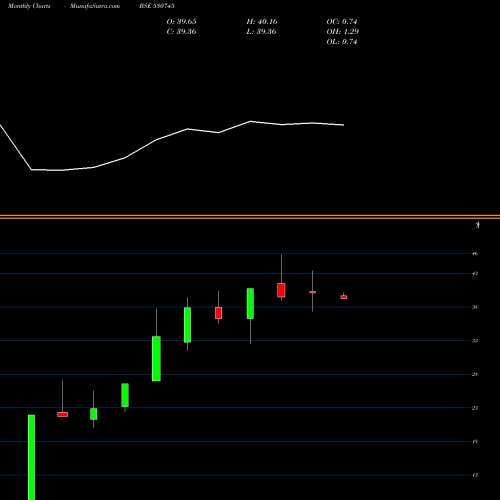The width and height of the screenshot is (500, 500).
Task: Select the high value "H: 40.16"
Action: click(262, 22)
